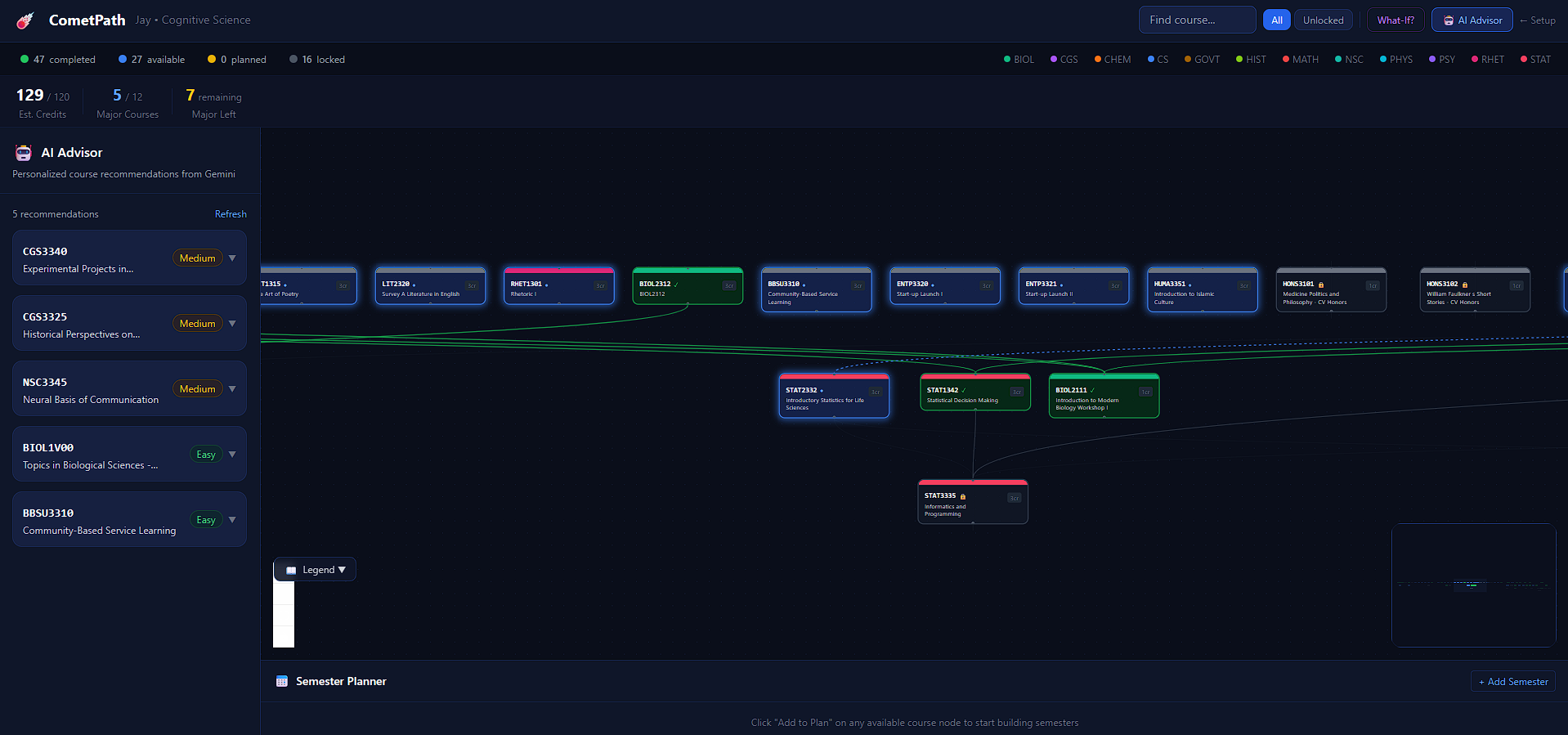Refresh the AI recommendations

pyautogui.click(x=231, y=214)
